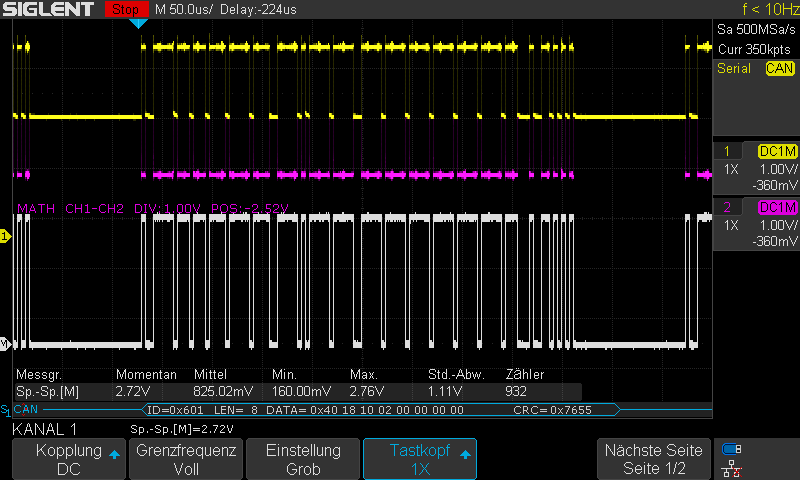Click the blue trigger position marker

pyautogui.click(x=138, y=23)
